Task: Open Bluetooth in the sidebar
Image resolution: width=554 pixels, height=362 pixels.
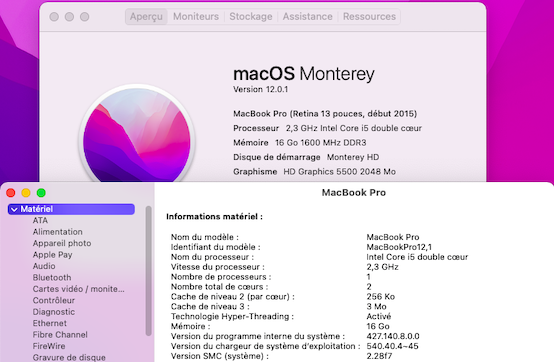Action: 52,278
